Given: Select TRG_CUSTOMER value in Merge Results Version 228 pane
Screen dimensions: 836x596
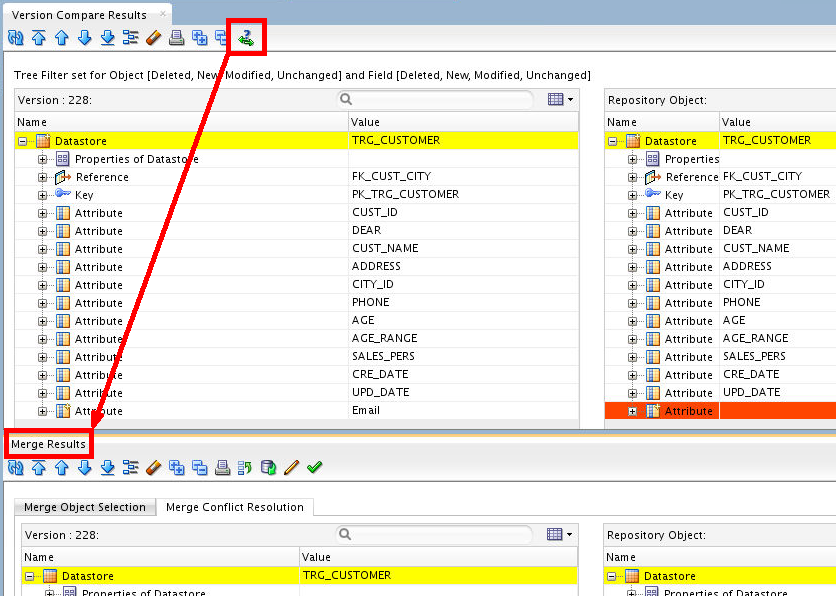Looking at the screenshot, I should pos(347,575).
